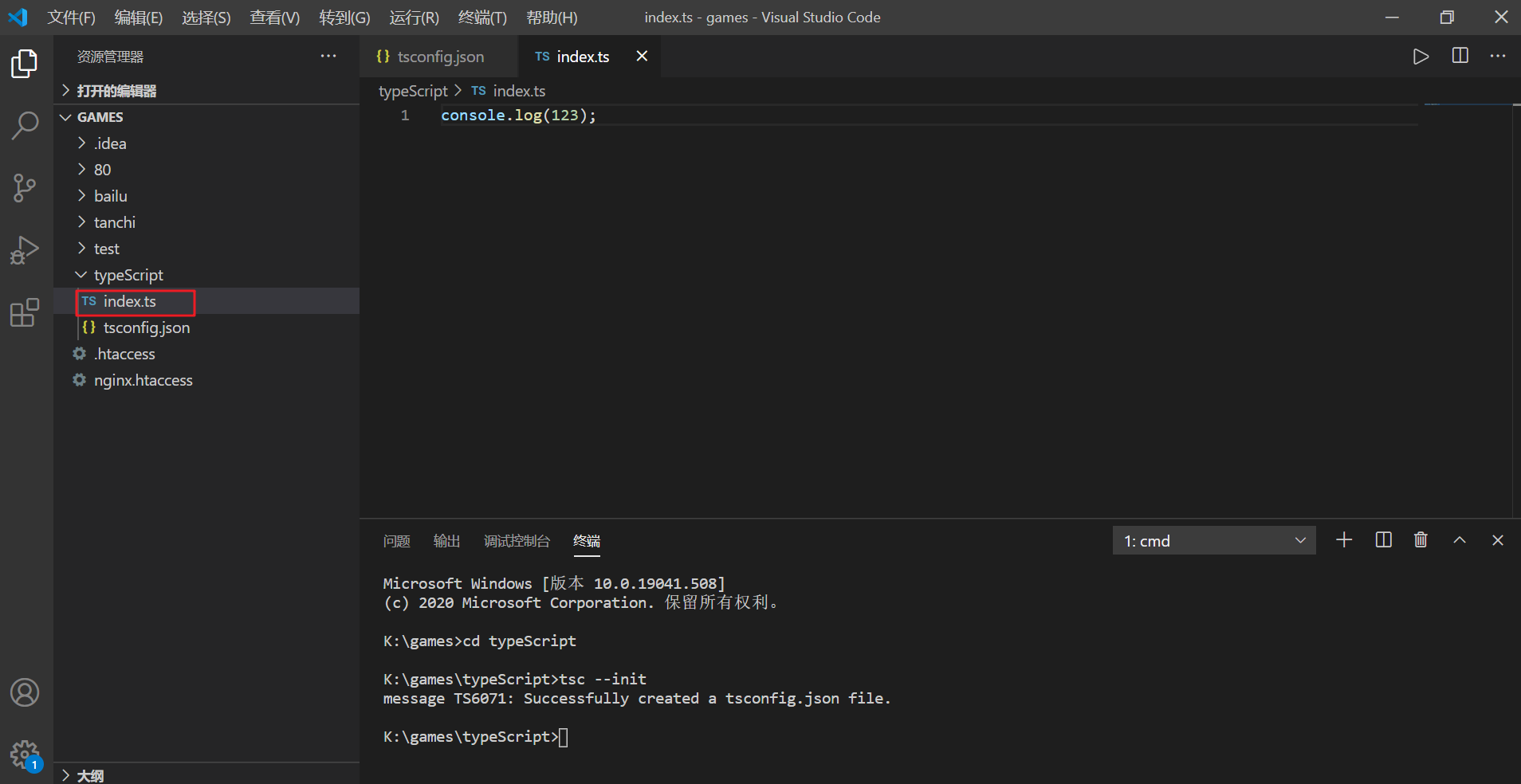Split the editor to the side
This screenshot has width=1521, height=784.
pyautogui.click(x=1460, y=56)
